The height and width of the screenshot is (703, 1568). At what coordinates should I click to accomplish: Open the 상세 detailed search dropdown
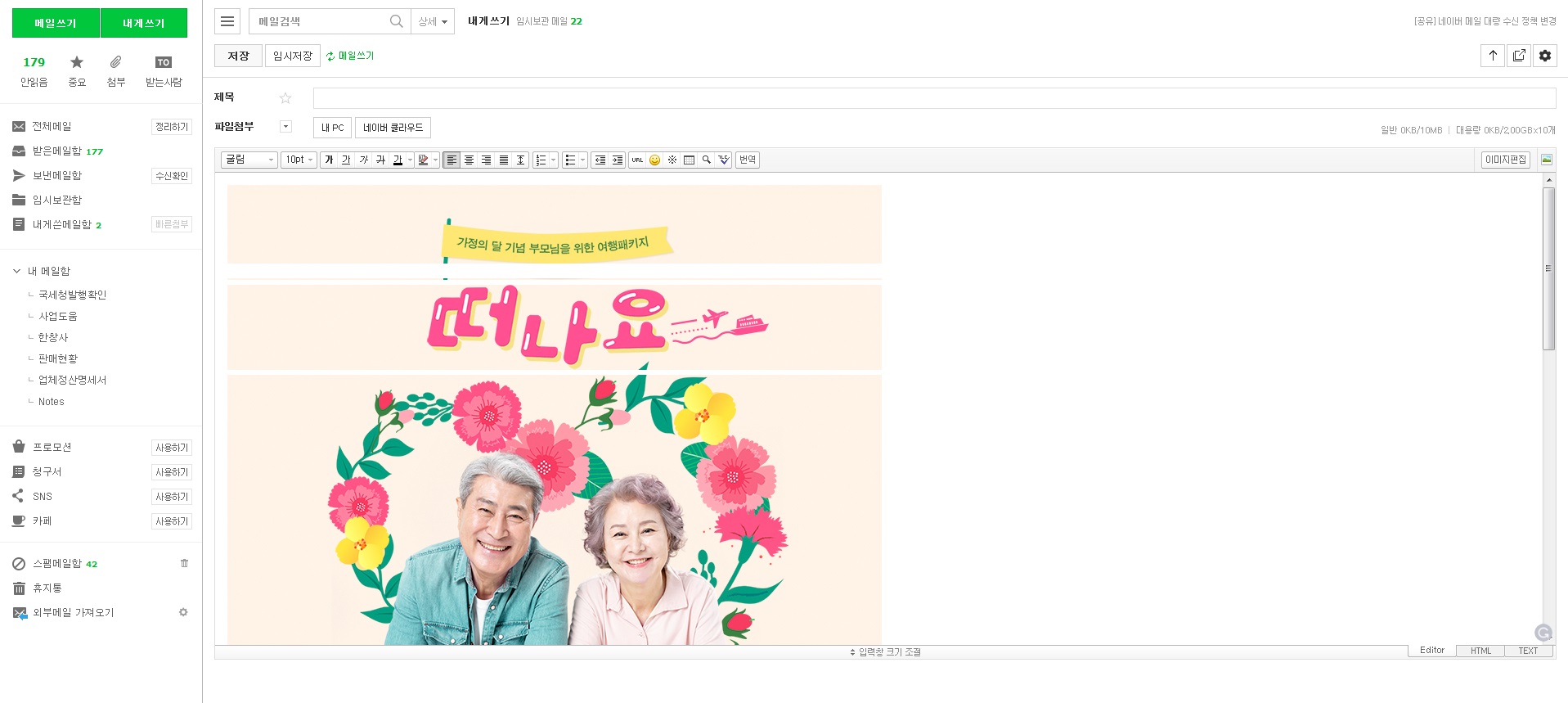coord(433,21)
